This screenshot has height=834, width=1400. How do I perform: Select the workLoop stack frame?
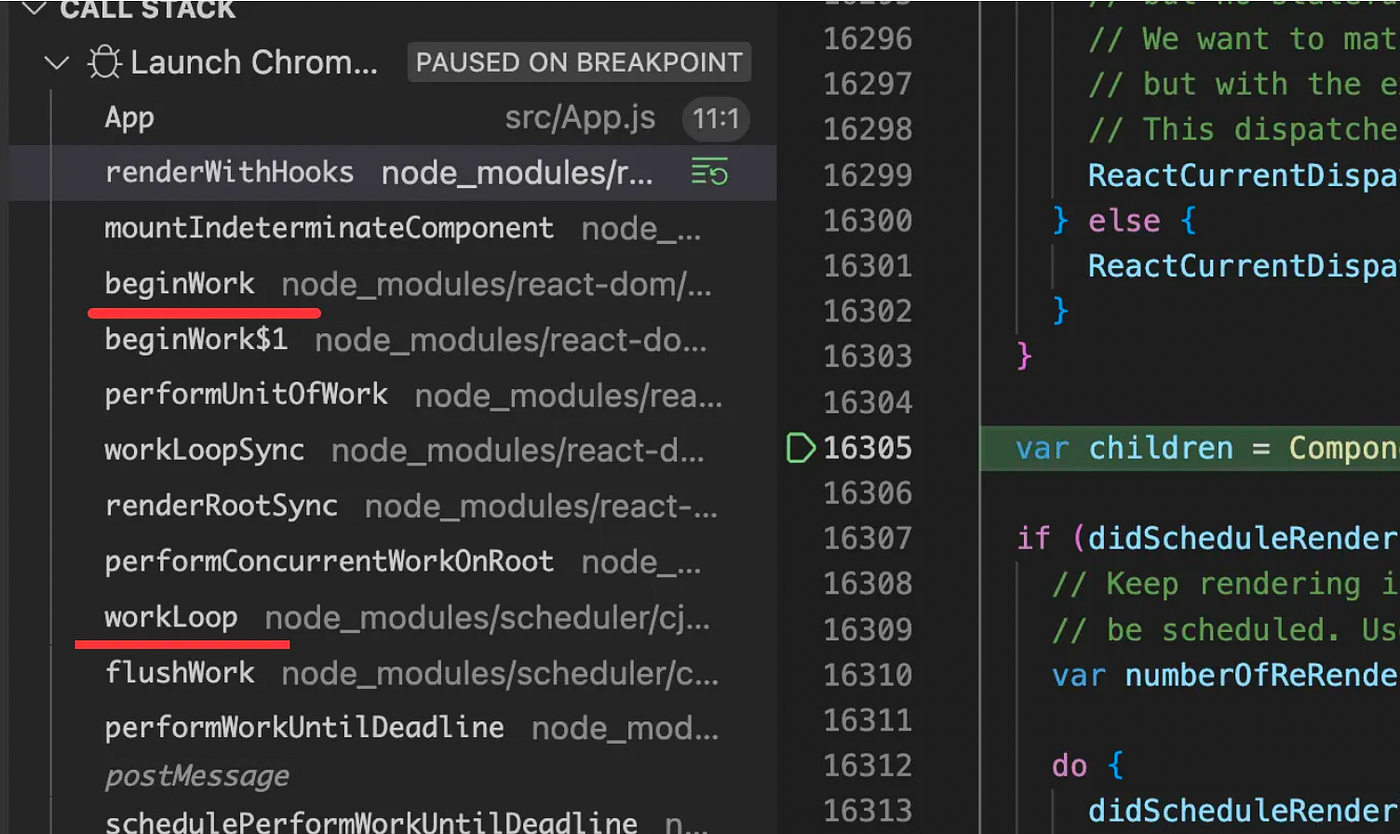(392, 618)
